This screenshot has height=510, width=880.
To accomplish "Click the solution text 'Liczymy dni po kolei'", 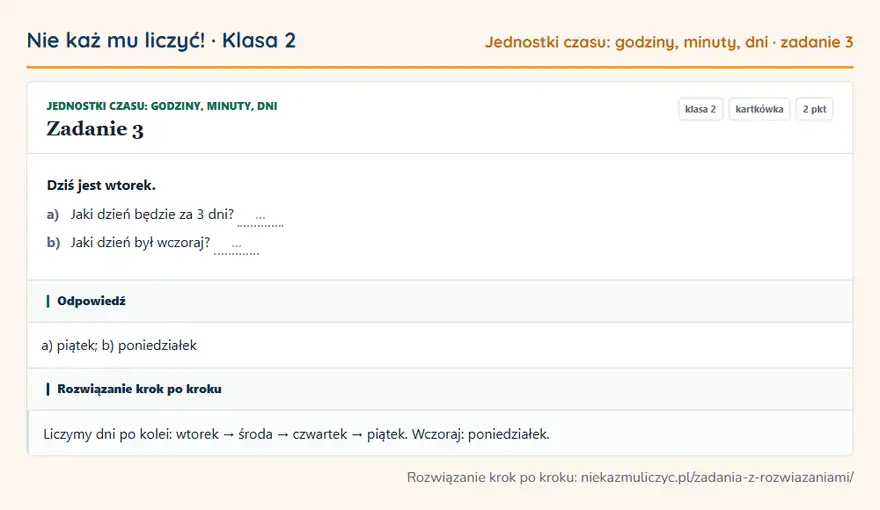I will (x=296, y=434).
